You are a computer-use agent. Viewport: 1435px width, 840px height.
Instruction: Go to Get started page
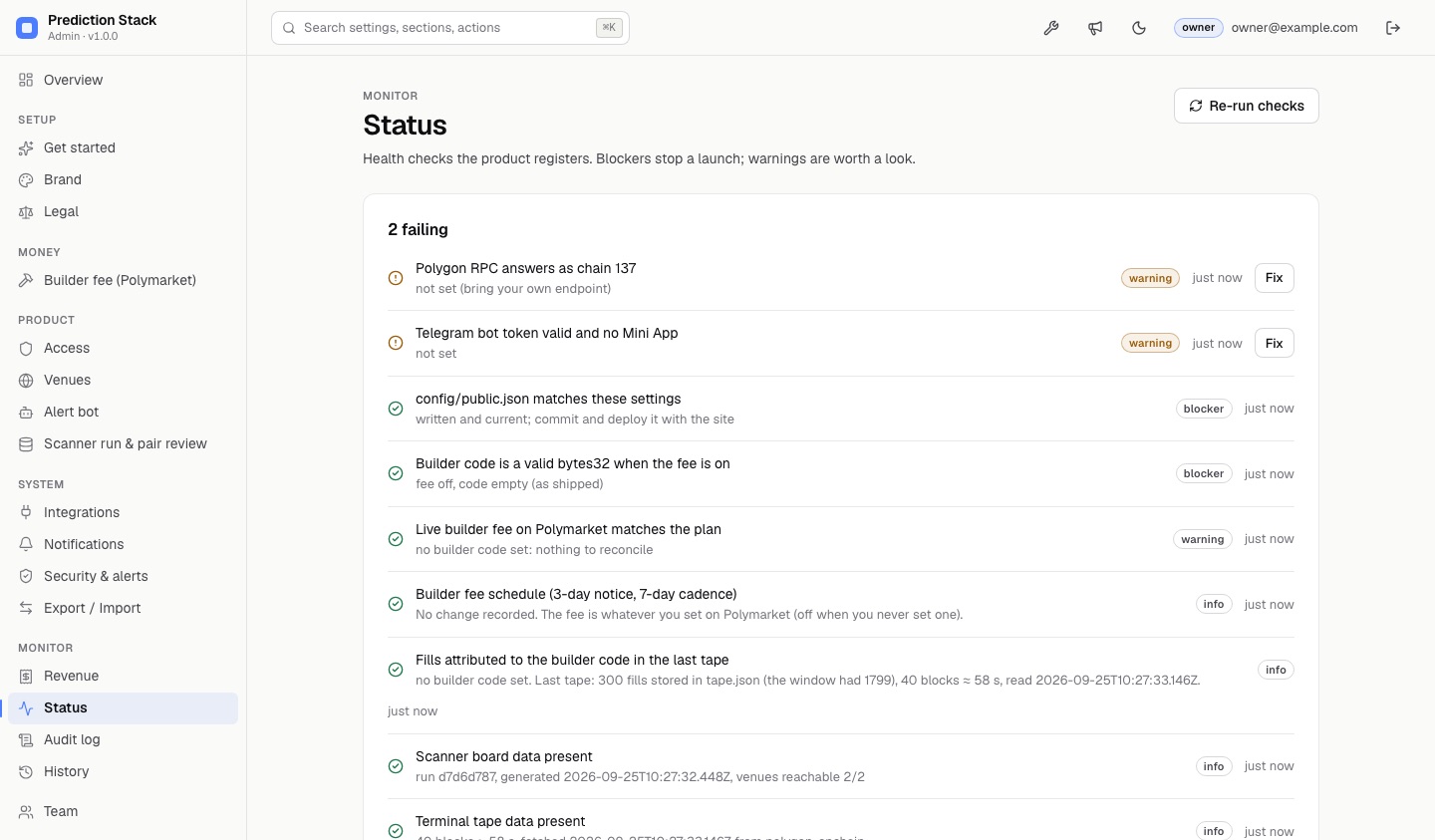click(x=124, y=147)
